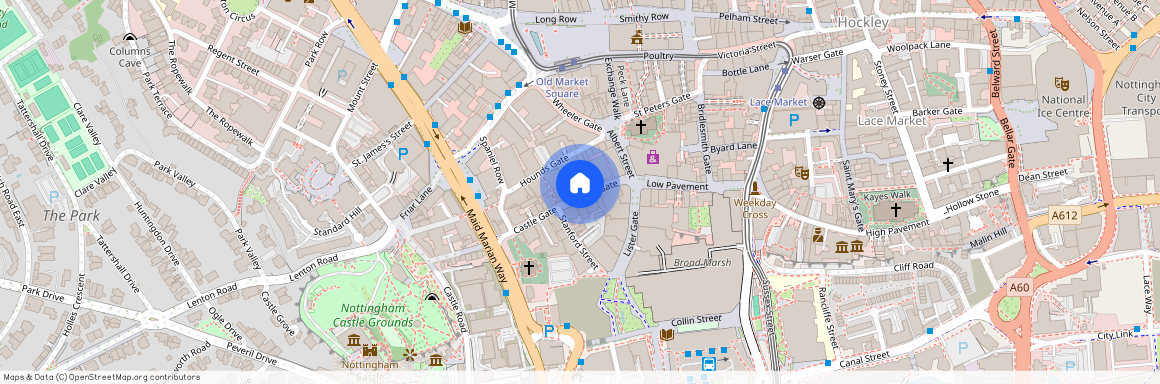Click the blue bus station icon

[x=709, y=364]
